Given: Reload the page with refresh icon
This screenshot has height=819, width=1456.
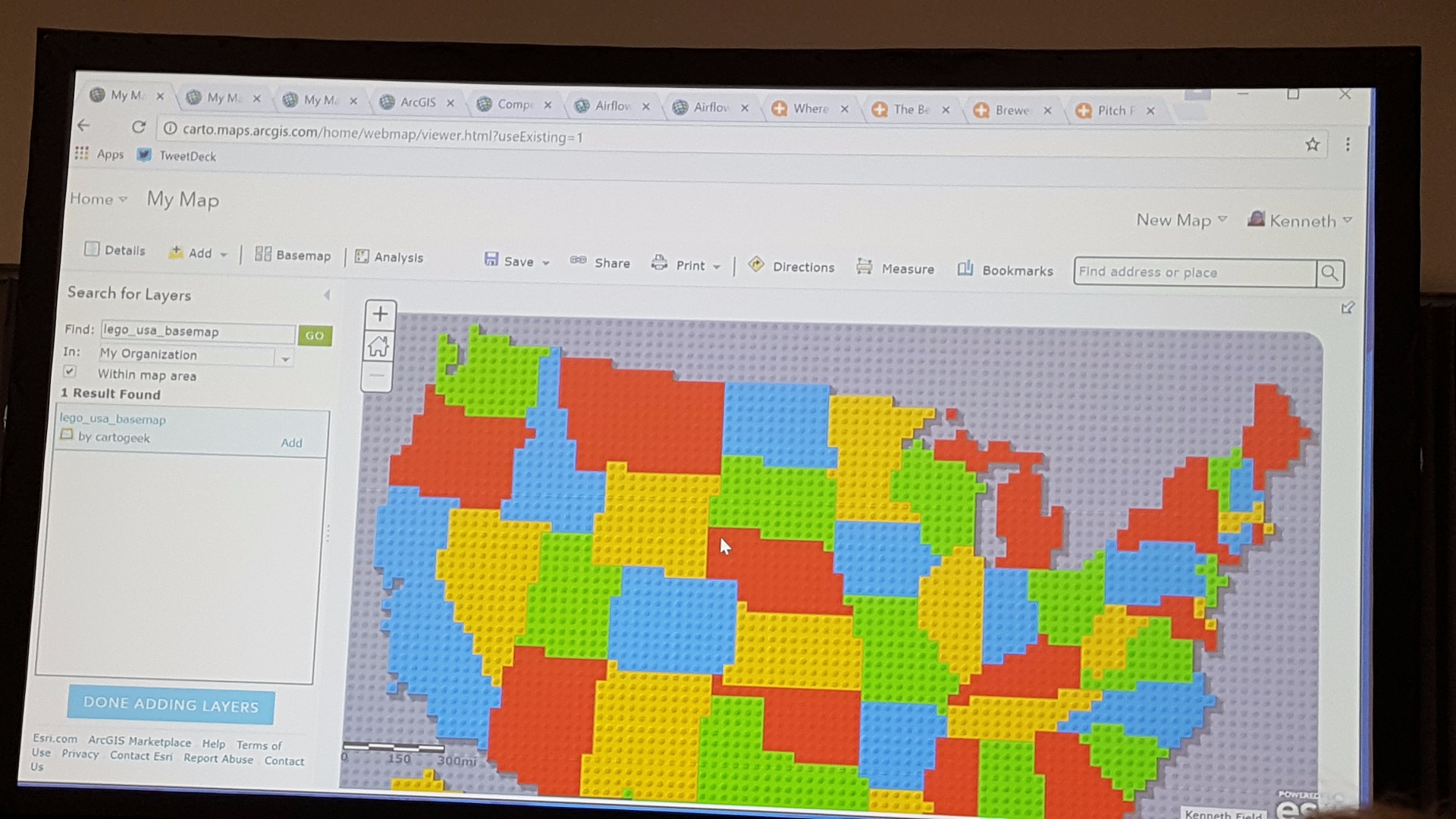Looking at the screenshot, I should (x=138, y=127).
